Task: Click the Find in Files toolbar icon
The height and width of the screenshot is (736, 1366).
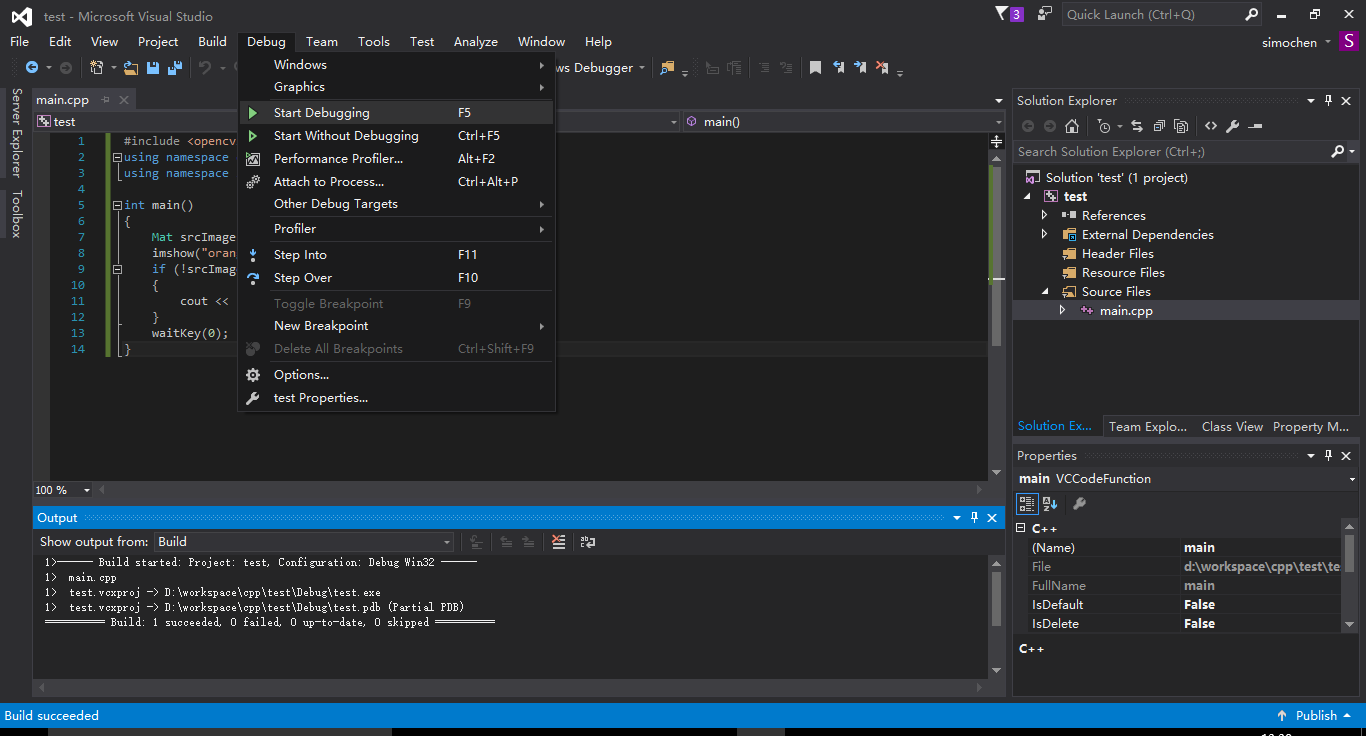Action: pos(666,68)
